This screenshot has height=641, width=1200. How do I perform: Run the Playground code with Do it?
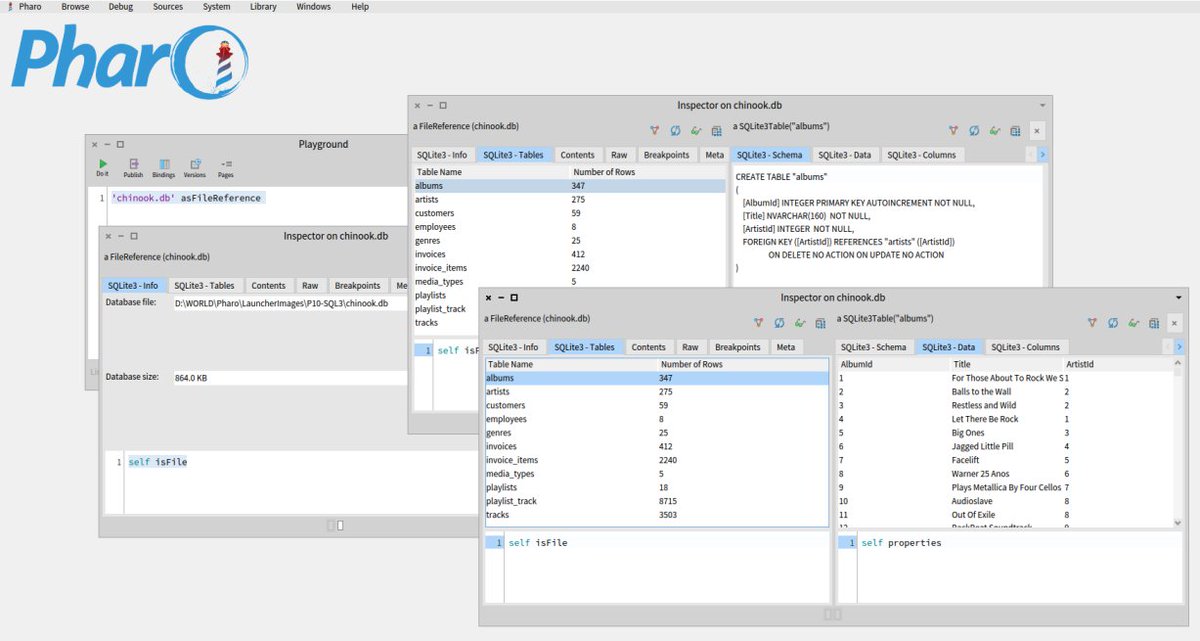102,167
